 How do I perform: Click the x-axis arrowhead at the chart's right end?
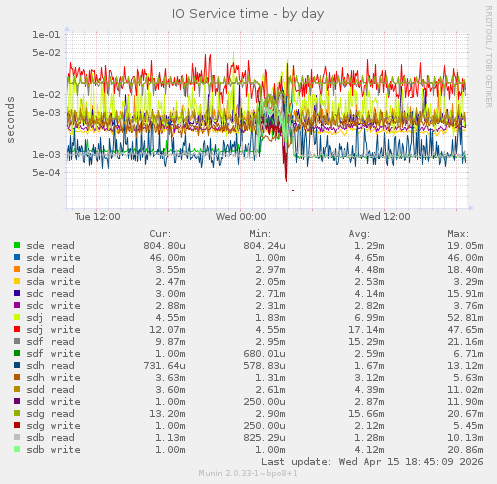[471, 208]
